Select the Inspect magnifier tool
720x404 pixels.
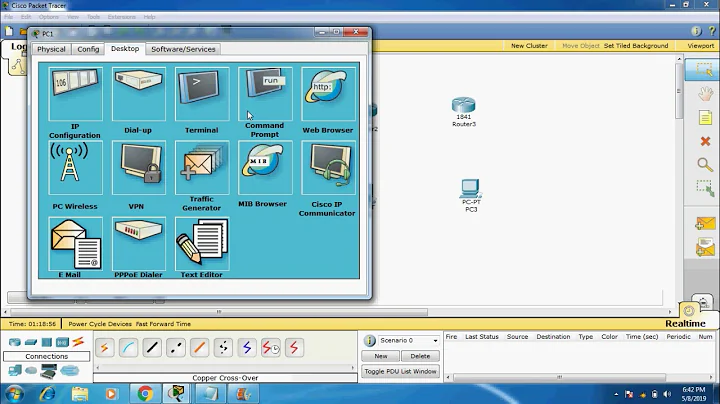[705, 164]
